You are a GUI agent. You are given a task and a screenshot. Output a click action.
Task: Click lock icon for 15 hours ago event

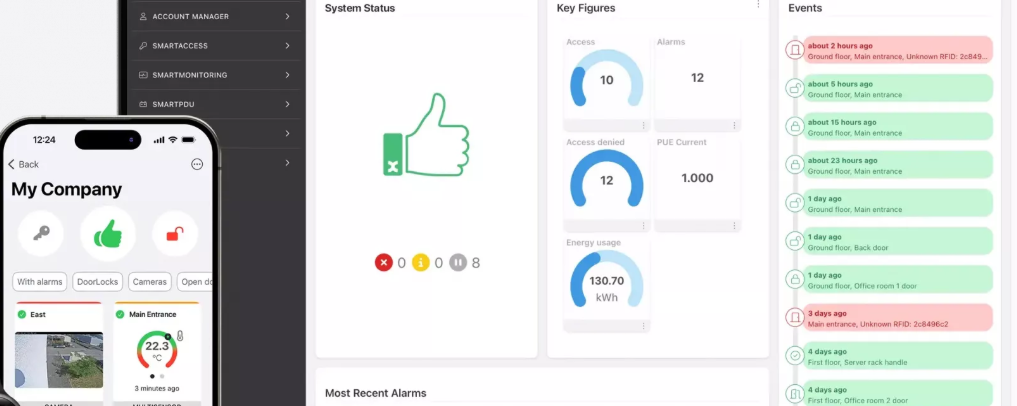[x=795, y=126]
